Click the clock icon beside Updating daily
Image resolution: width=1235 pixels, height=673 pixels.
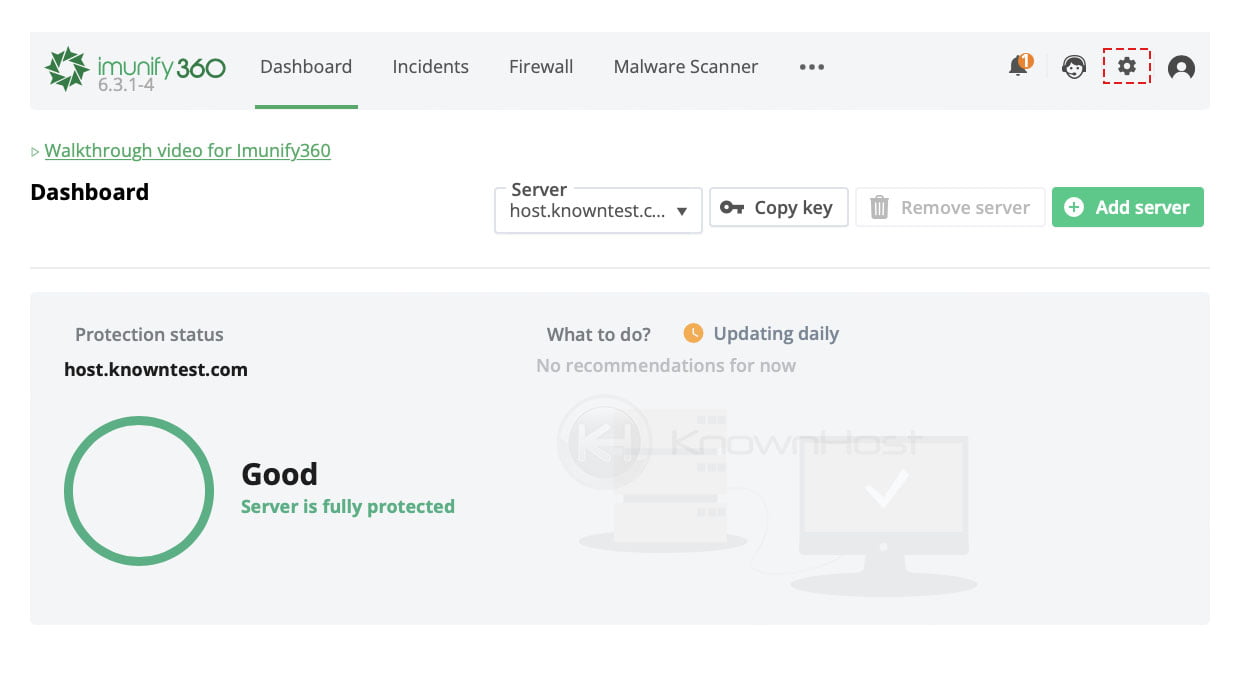pyautogui.click(x=693, y=333)
